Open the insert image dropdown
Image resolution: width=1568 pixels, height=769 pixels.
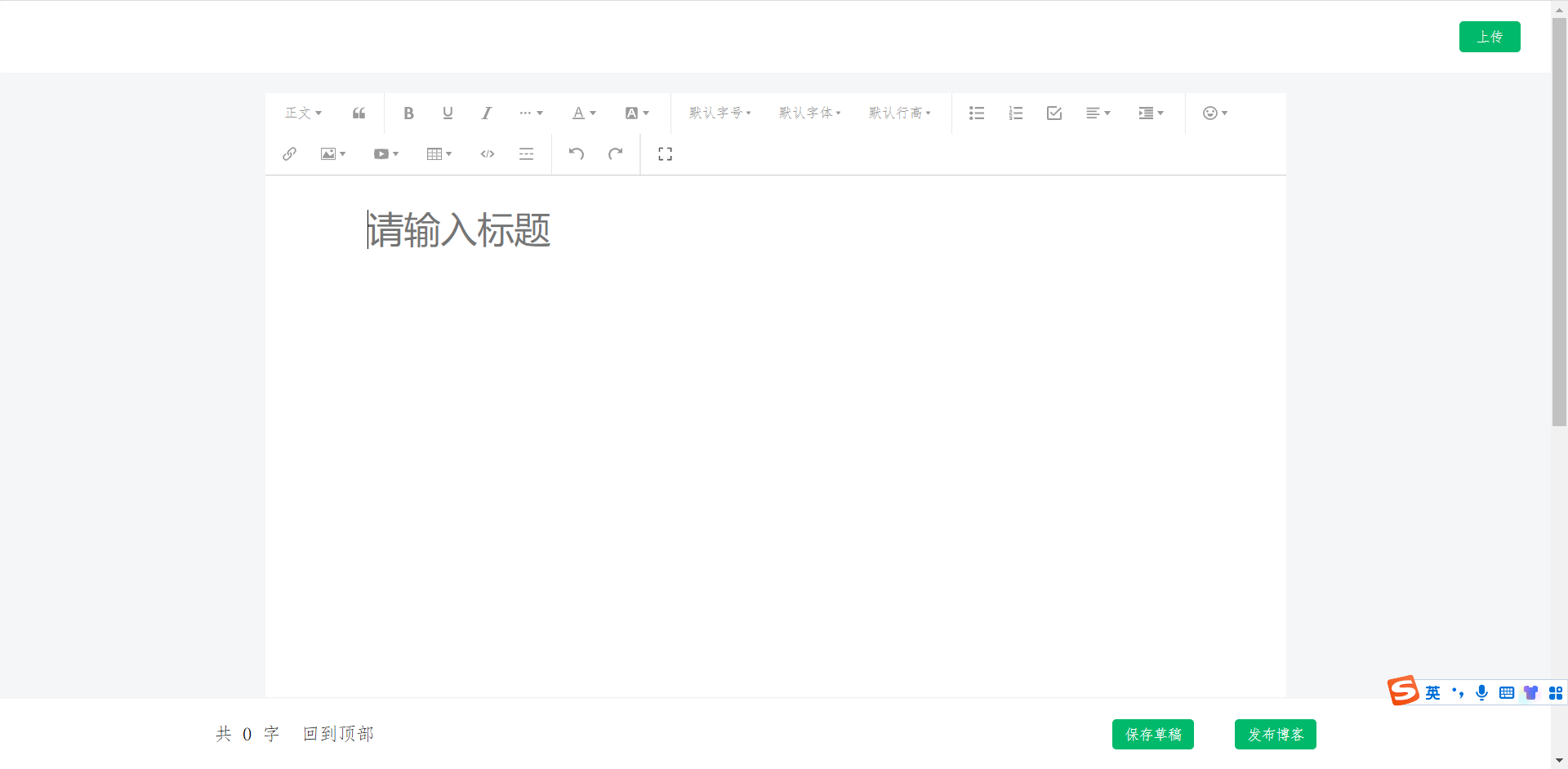tap(333, 153)
